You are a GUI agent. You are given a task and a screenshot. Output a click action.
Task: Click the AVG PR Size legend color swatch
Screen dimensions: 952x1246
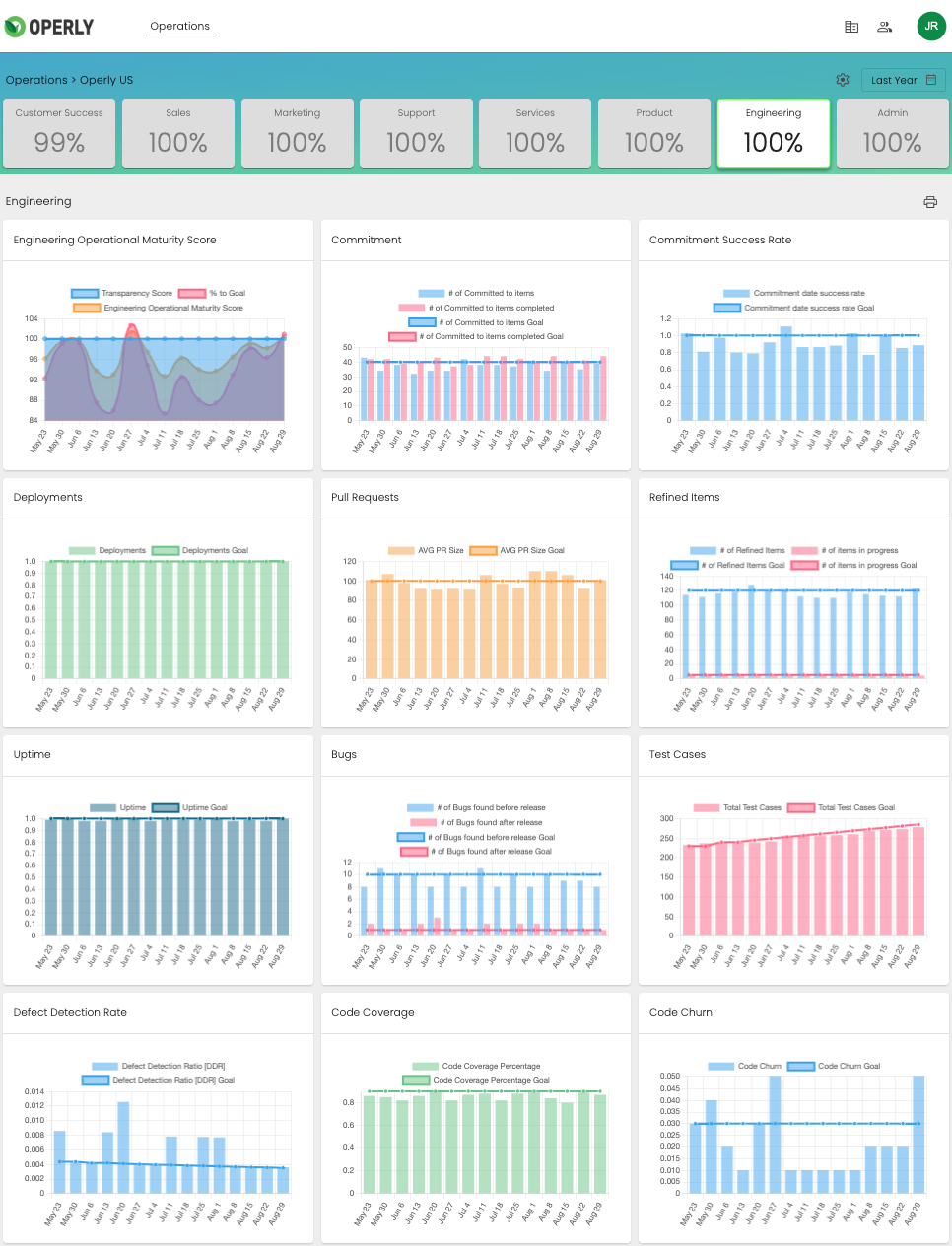[401, 550]
